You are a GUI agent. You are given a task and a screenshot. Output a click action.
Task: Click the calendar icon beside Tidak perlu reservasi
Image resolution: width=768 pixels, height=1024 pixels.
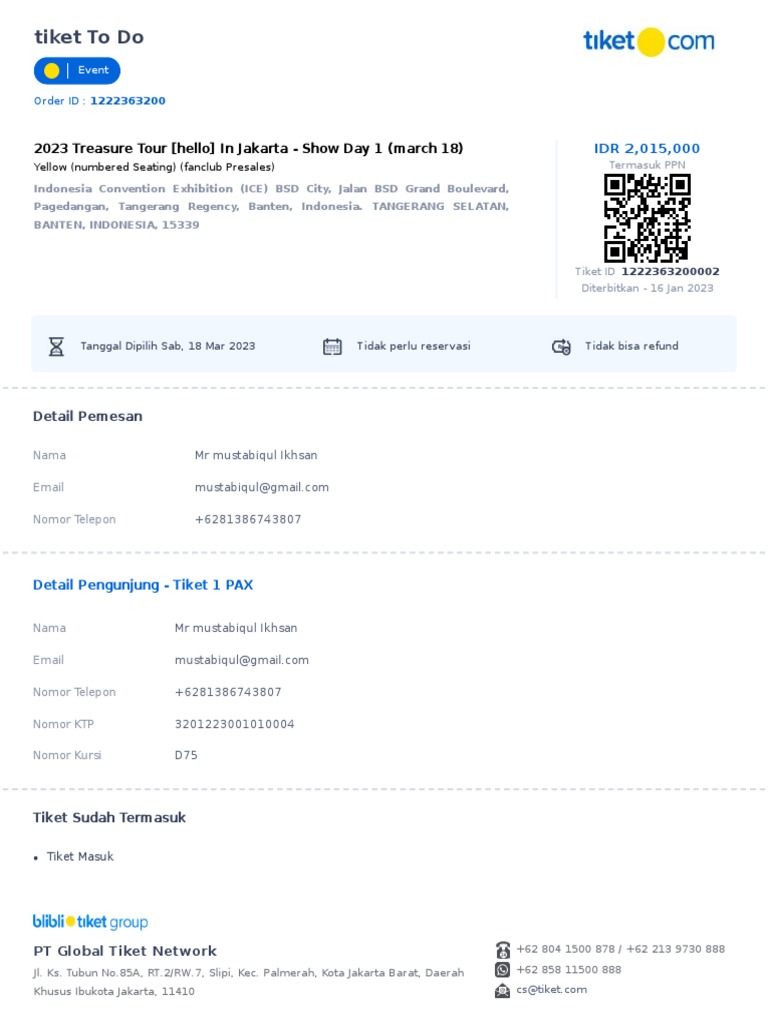tap(332, 346)
